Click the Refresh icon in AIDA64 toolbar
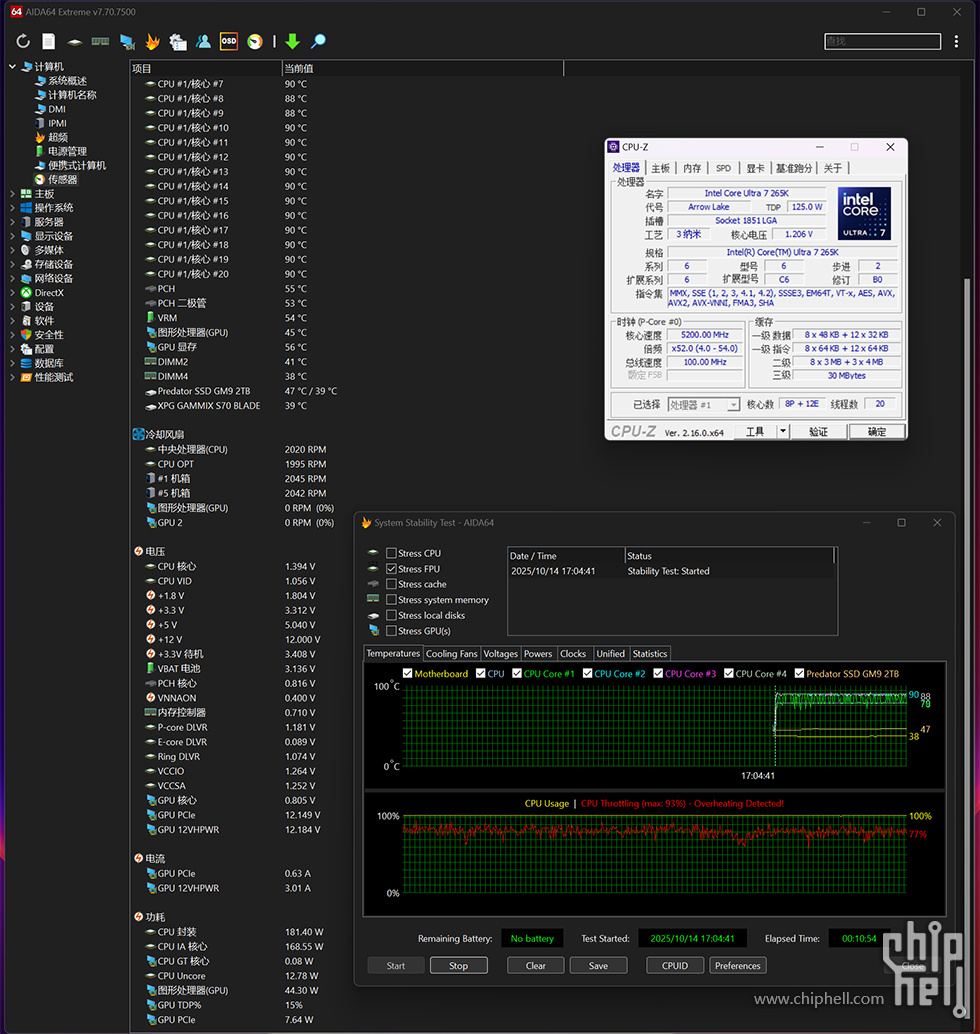 coord(23,42)
